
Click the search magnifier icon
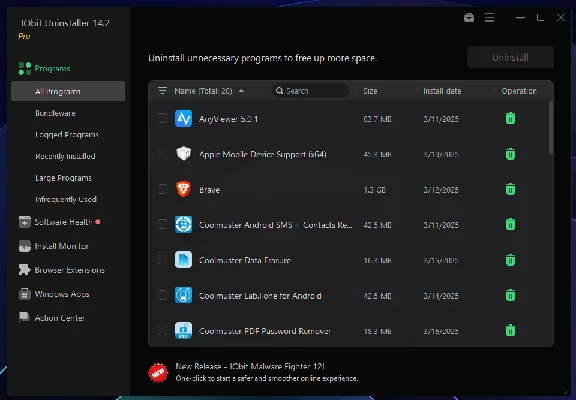[x=280, y=90]
